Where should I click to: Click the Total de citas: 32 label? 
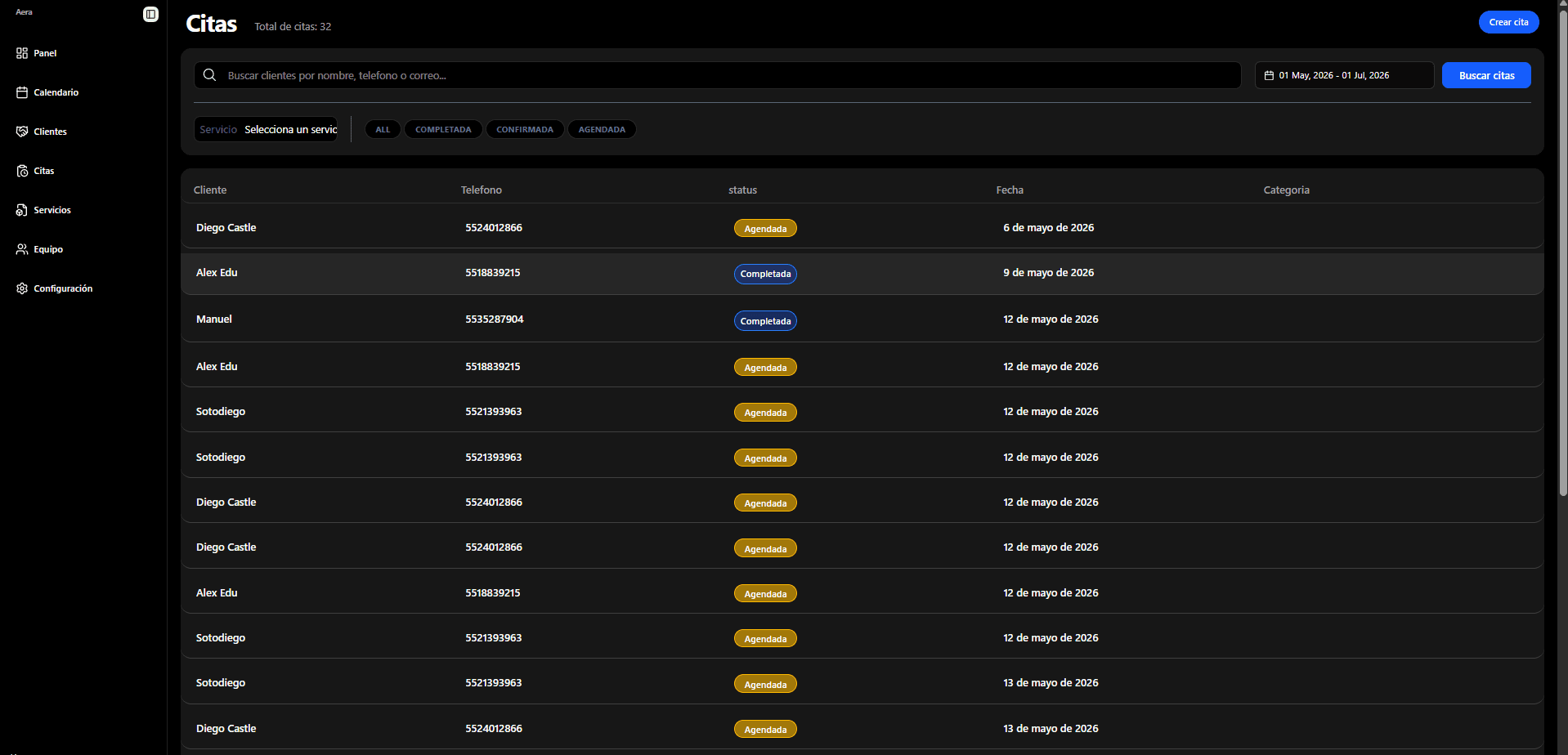(293, 27)
